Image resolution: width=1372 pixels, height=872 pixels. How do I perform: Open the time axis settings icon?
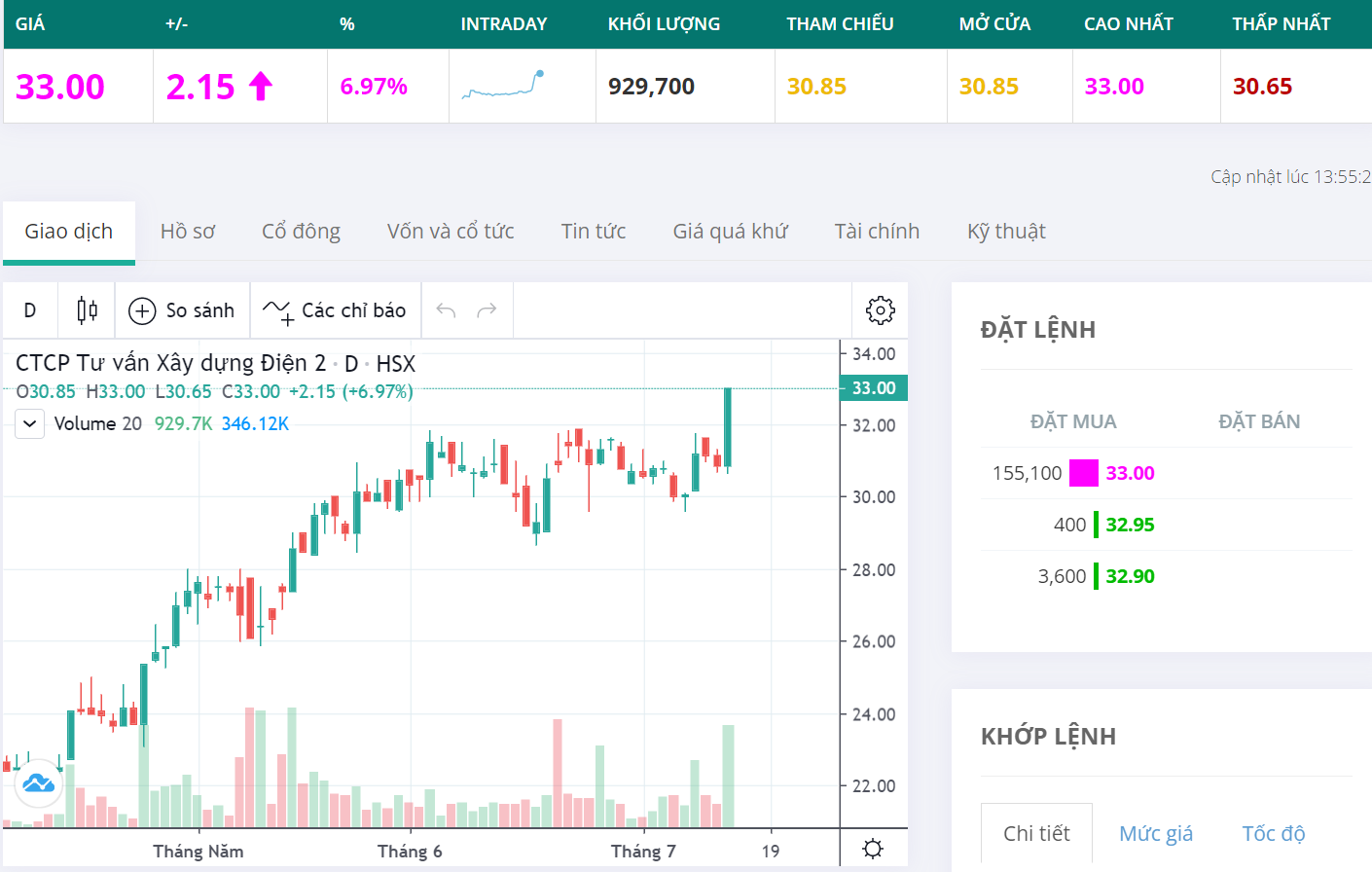[x=873, y=849]
